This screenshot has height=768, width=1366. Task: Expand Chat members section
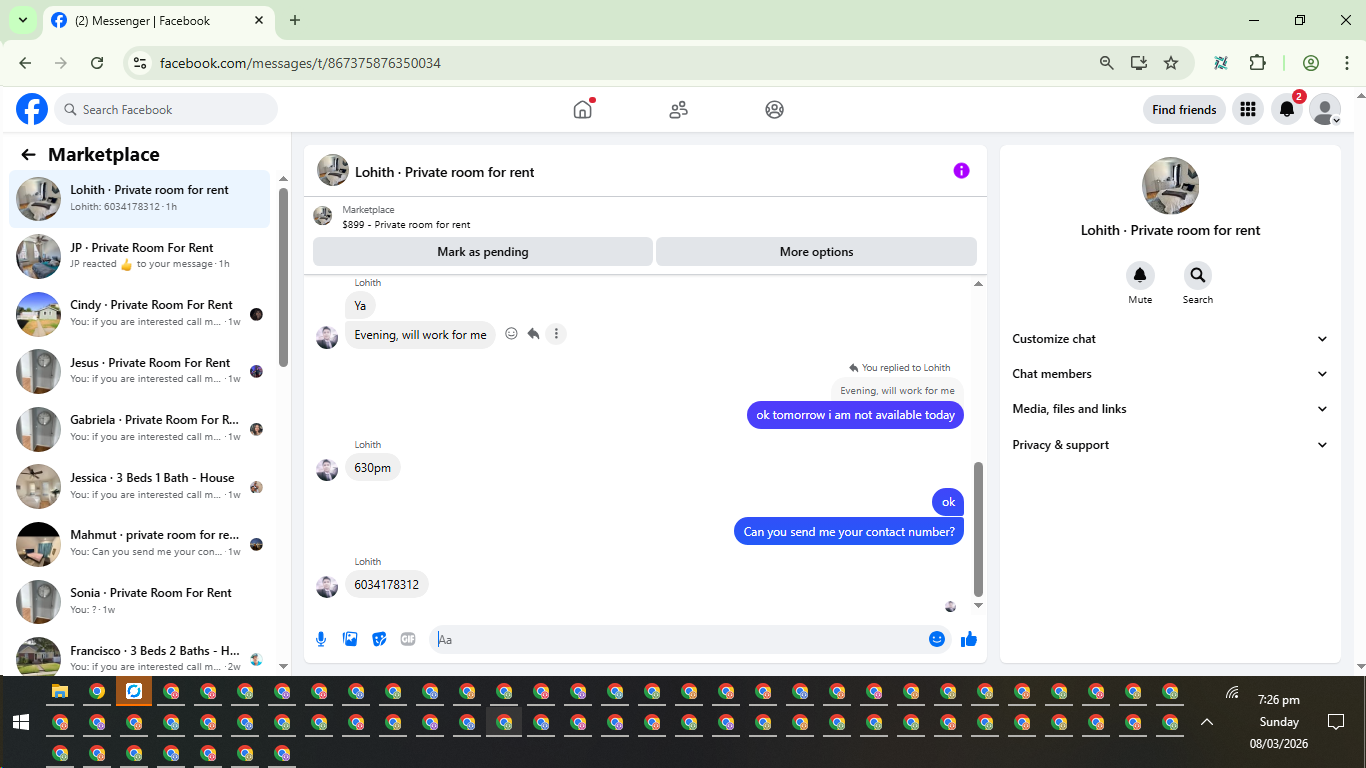(x=1170, y=374)
